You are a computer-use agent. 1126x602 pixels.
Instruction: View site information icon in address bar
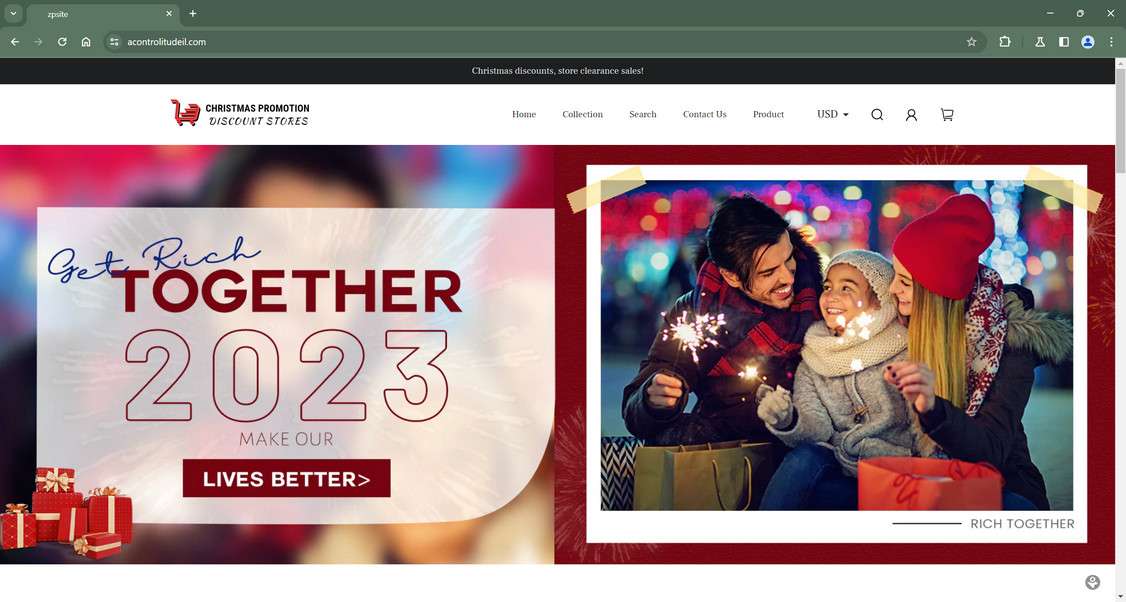pos(114,42)
